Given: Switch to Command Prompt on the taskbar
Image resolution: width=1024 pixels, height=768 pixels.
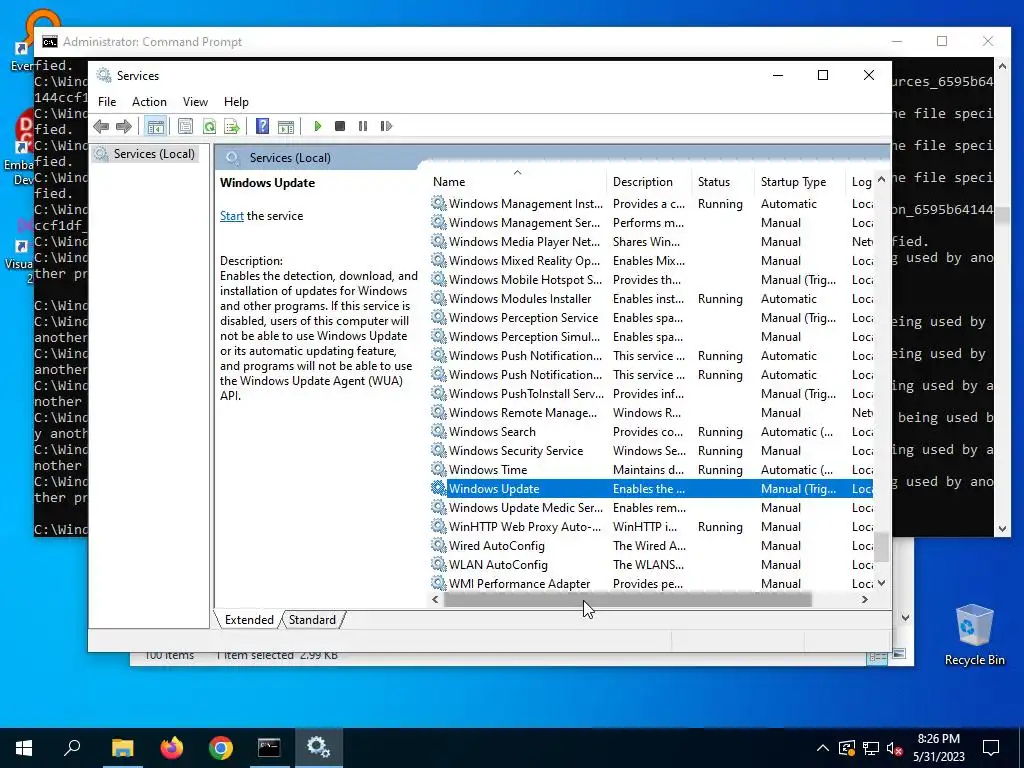Looking at the screenshot, I should [269, 748].
